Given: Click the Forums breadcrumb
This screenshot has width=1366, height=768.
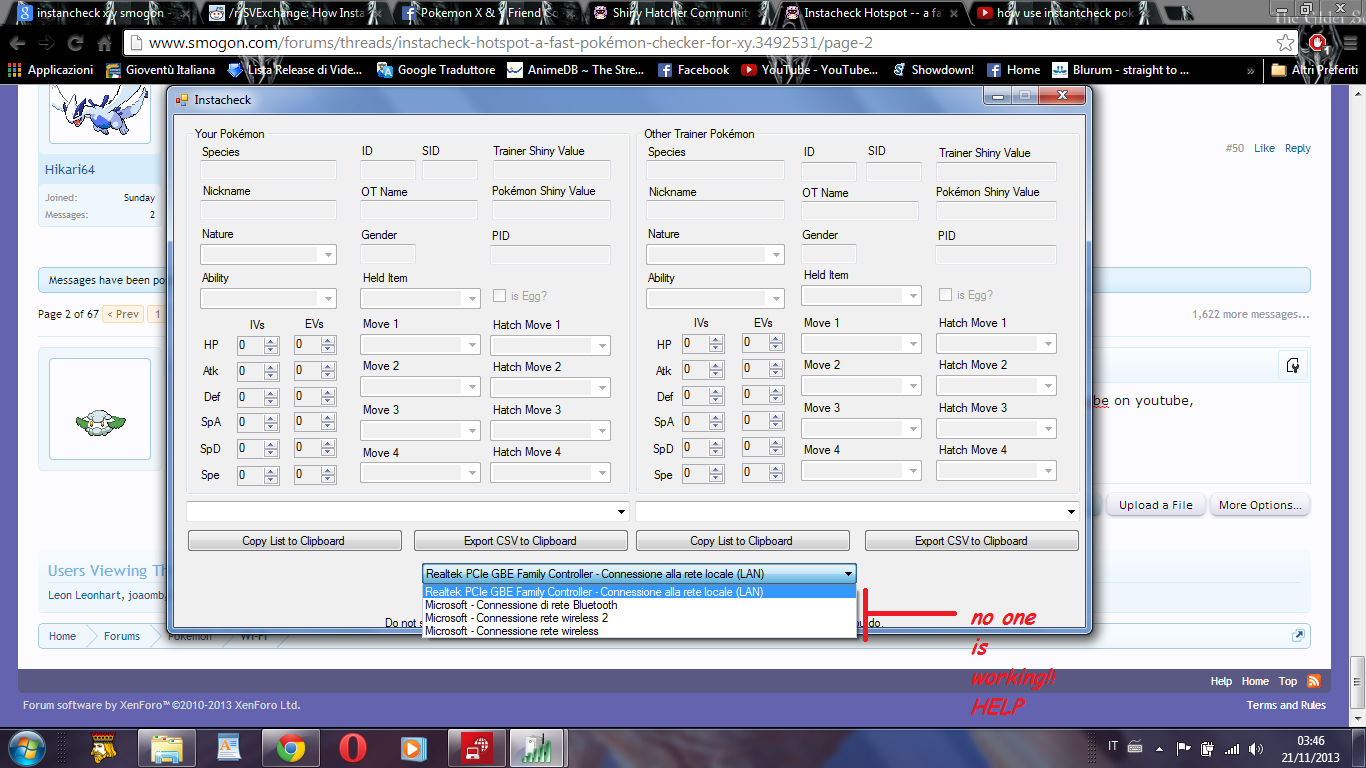Looking at the screenshot, I should click(122, 636).
